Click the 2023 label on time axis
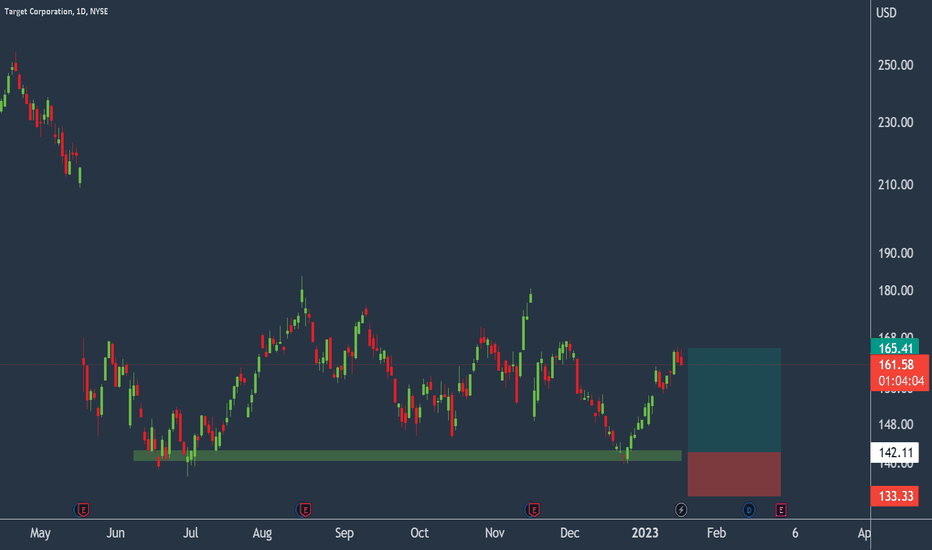The height and width of the screenshot is (550, 932). (645, 533)
